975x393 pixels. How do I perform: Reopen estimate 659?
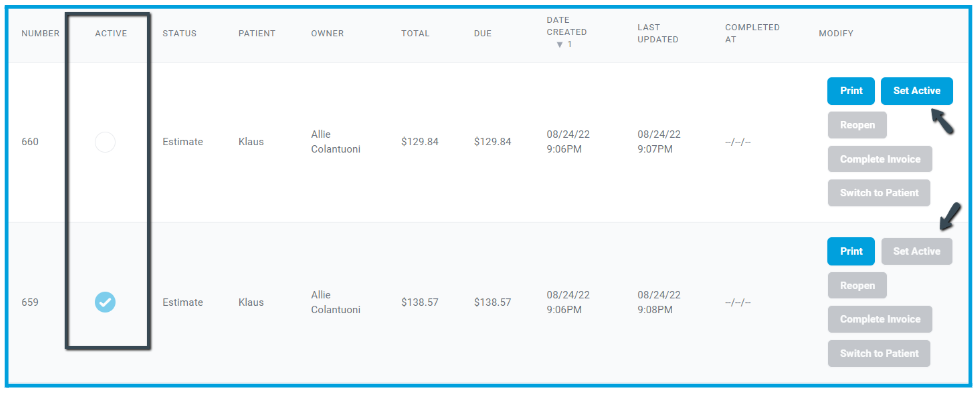pyautogui.click(x=857, y=285)
